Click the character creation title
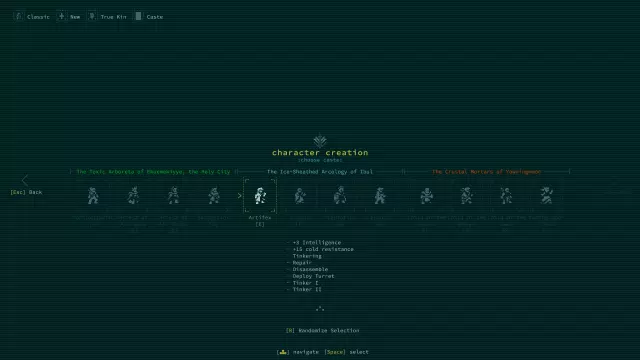 tap(320, 153)
